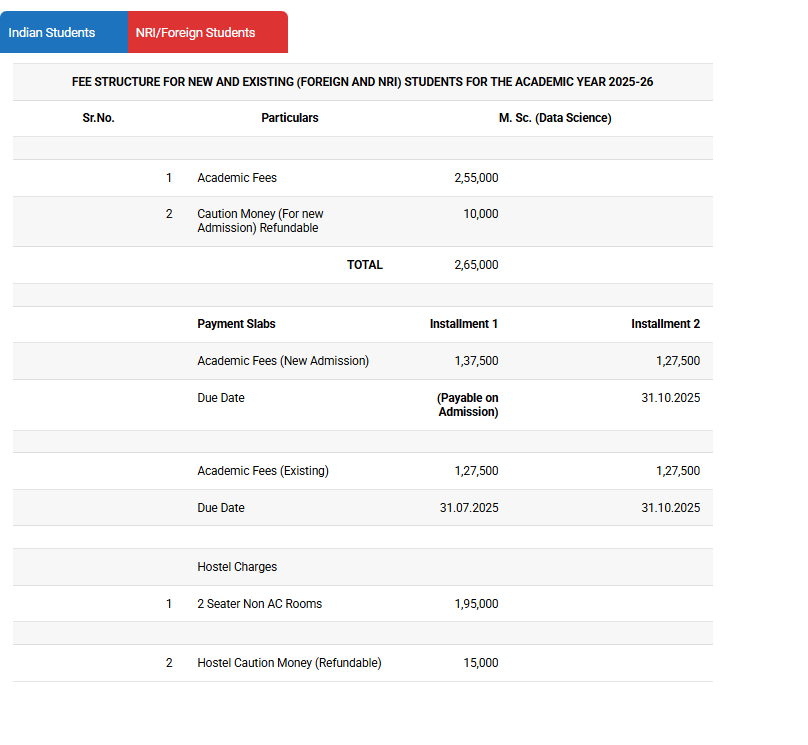This screenshot has width=808, height=745.
Task: Click the 31.07.2025 due date
Action: [x=469, y=508]
